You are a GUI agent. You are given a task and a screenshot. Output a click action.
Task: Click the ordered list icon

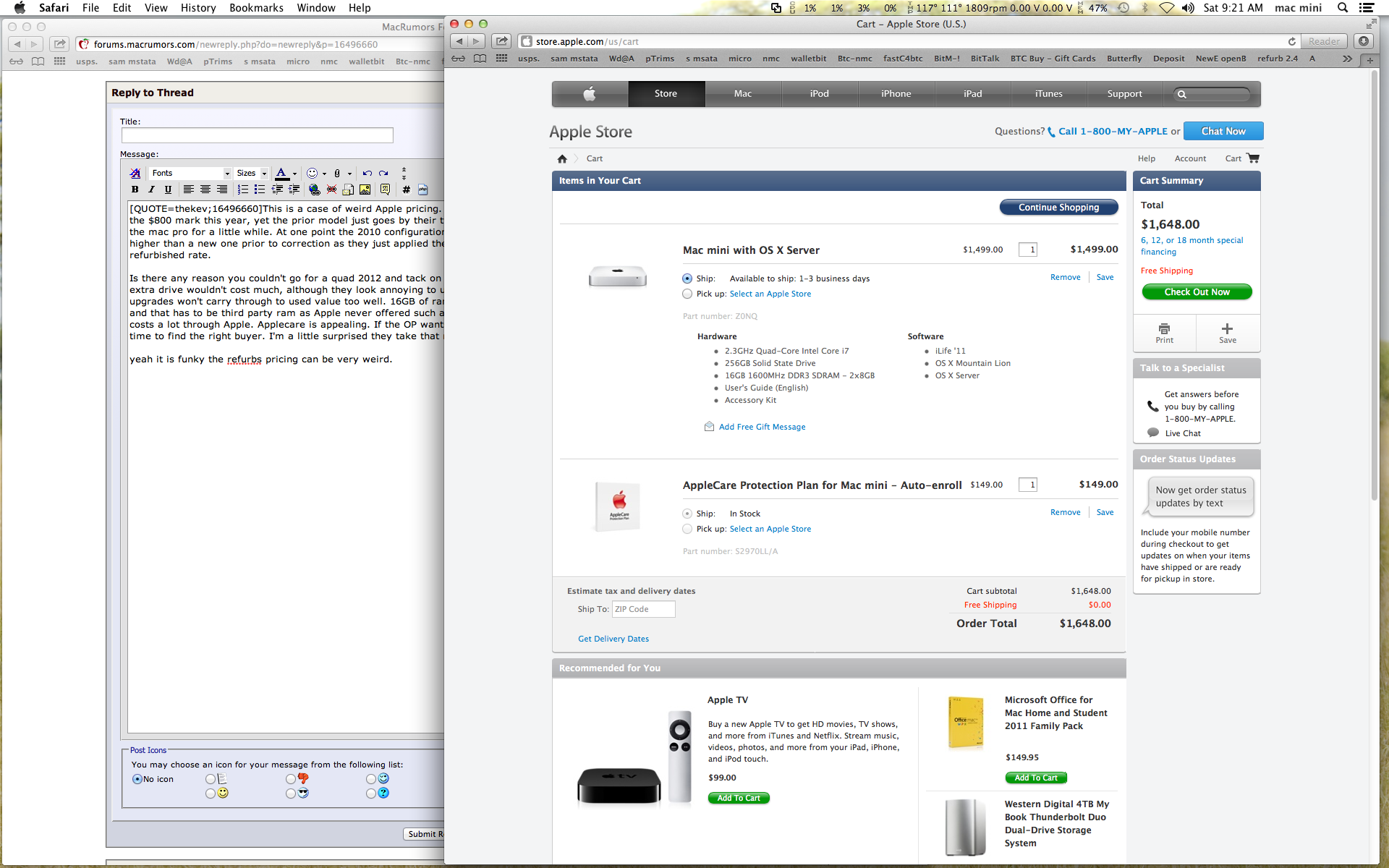click(243, 190)
